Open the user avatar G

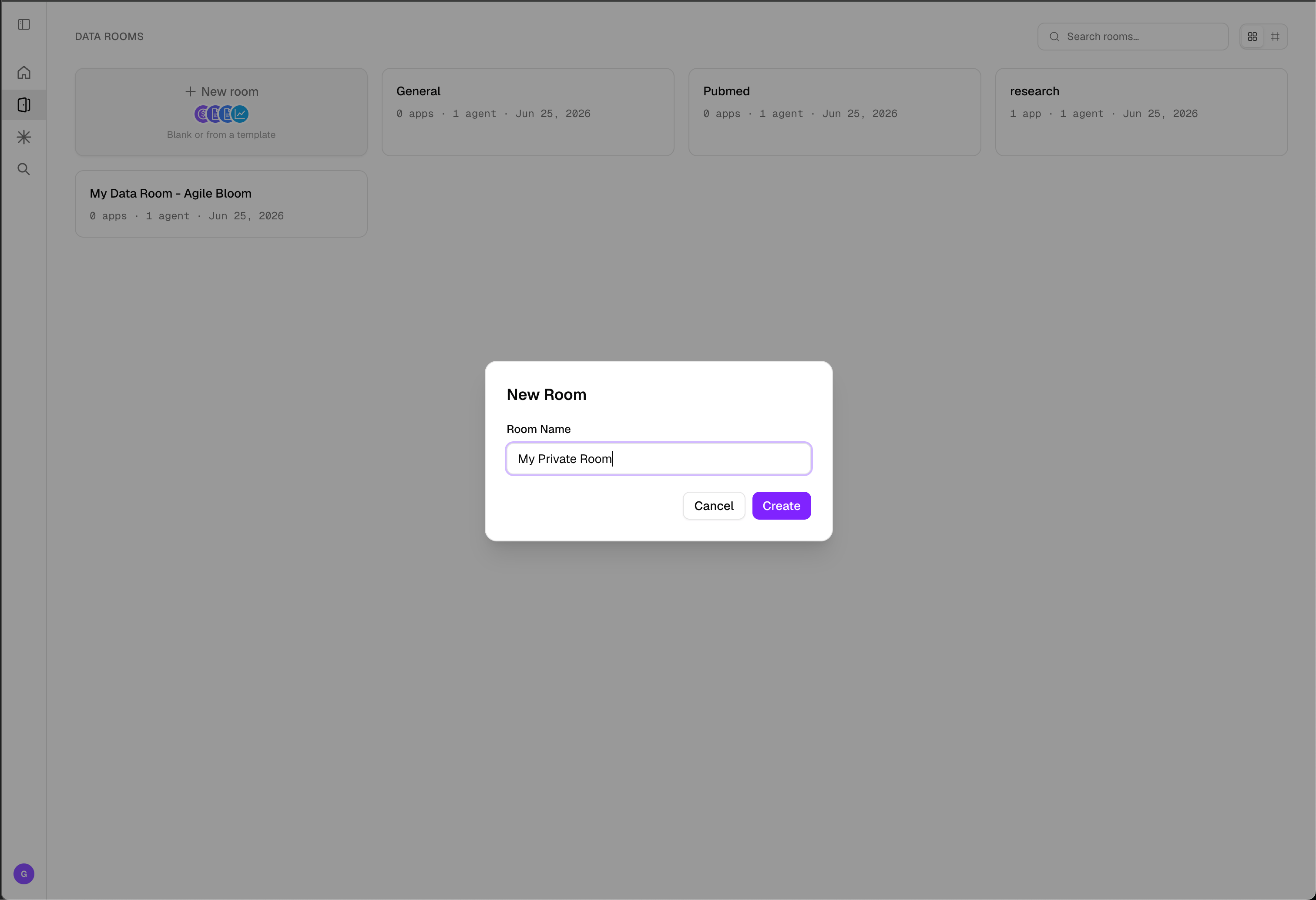[24, 873]
